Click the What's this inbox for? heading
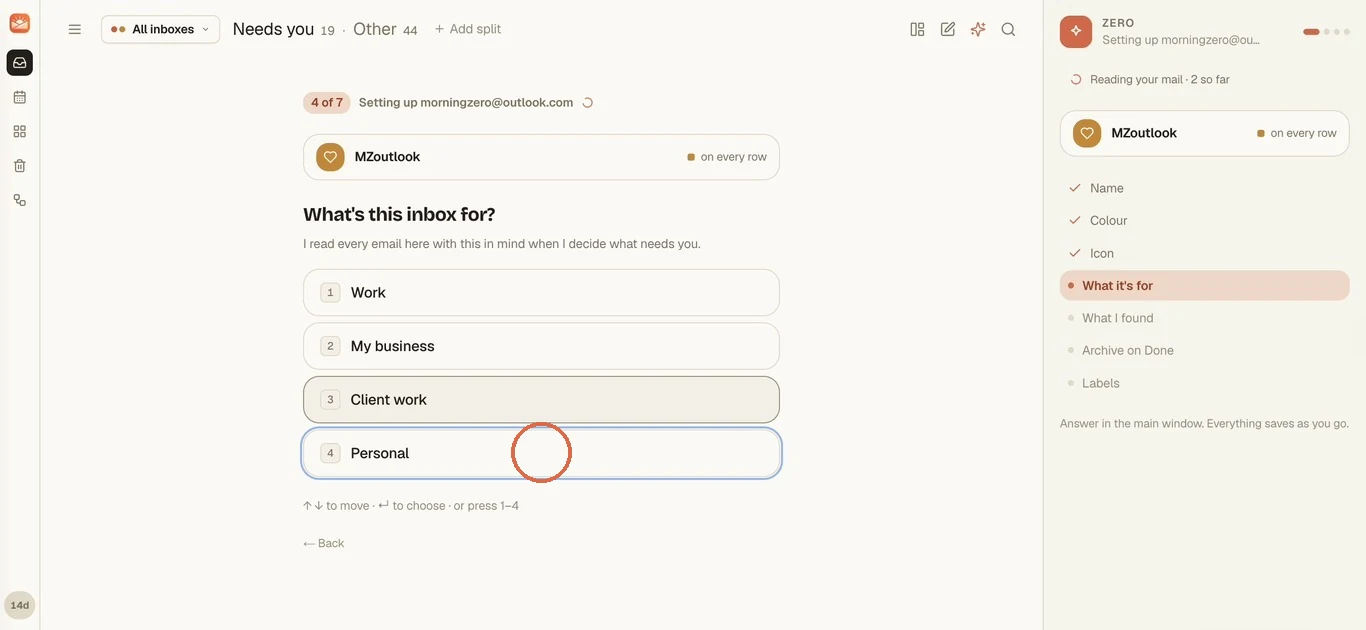This screenshot has height=630, width=1366. click(399, 214)
